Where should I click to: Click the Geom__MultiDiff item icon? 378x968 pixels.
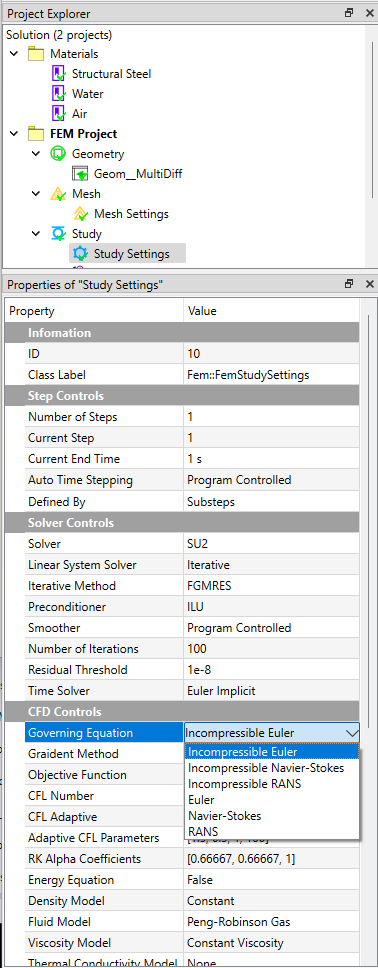coord(80,174)
